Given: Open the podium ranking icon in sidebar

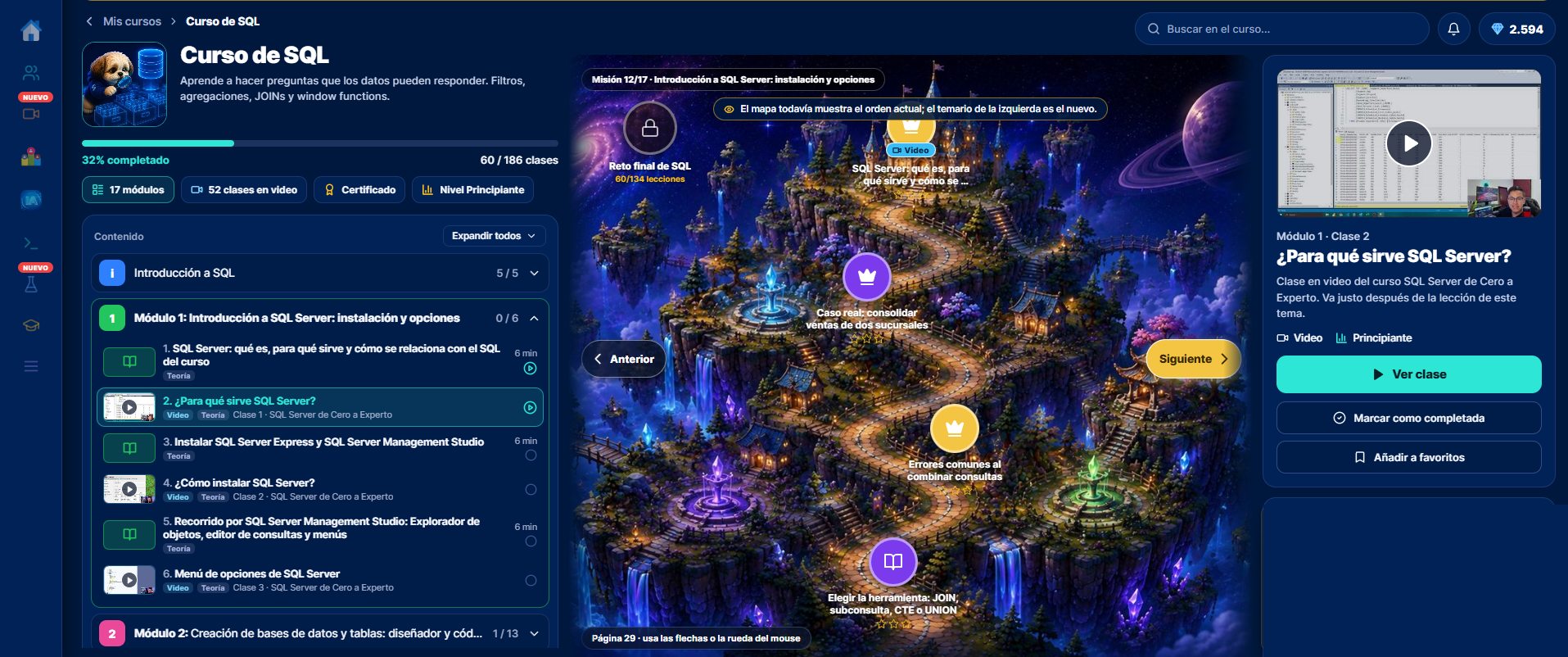Looking at the screenshot, I should point(31,156).
